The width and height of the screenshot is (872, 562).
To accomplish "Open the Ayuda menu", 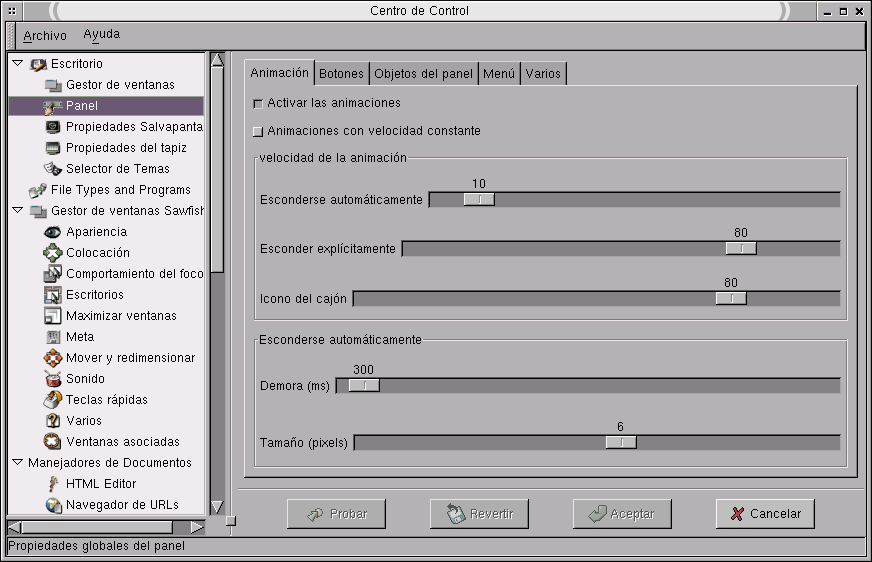I will [x=101, y=35].
